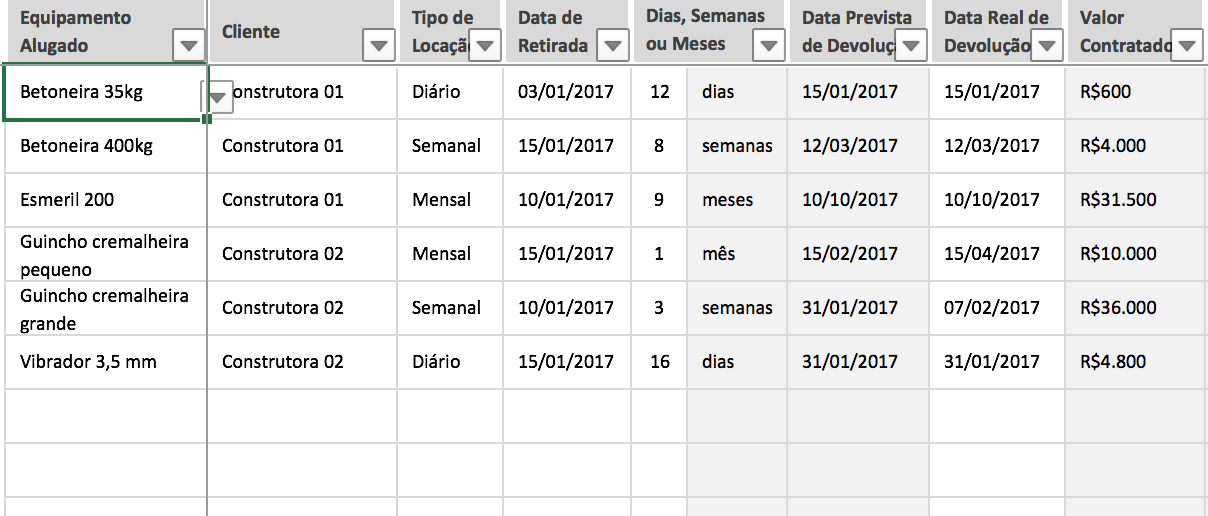Expand the Dias, Semanas ou Meses filter
This screenshot has width=1208, height=516.
pyautogui.click(x=768, y=45)
